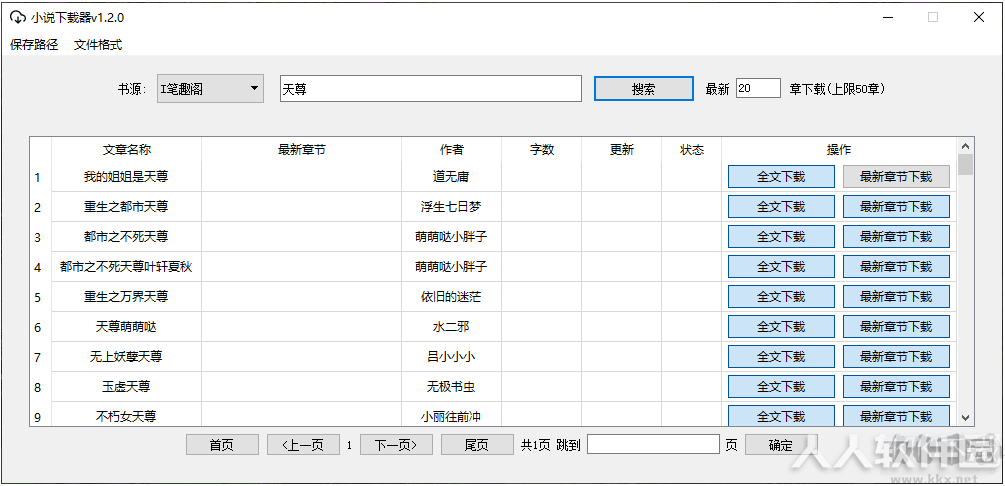Jump to last page with 尾页

click(x=477, y=445)
